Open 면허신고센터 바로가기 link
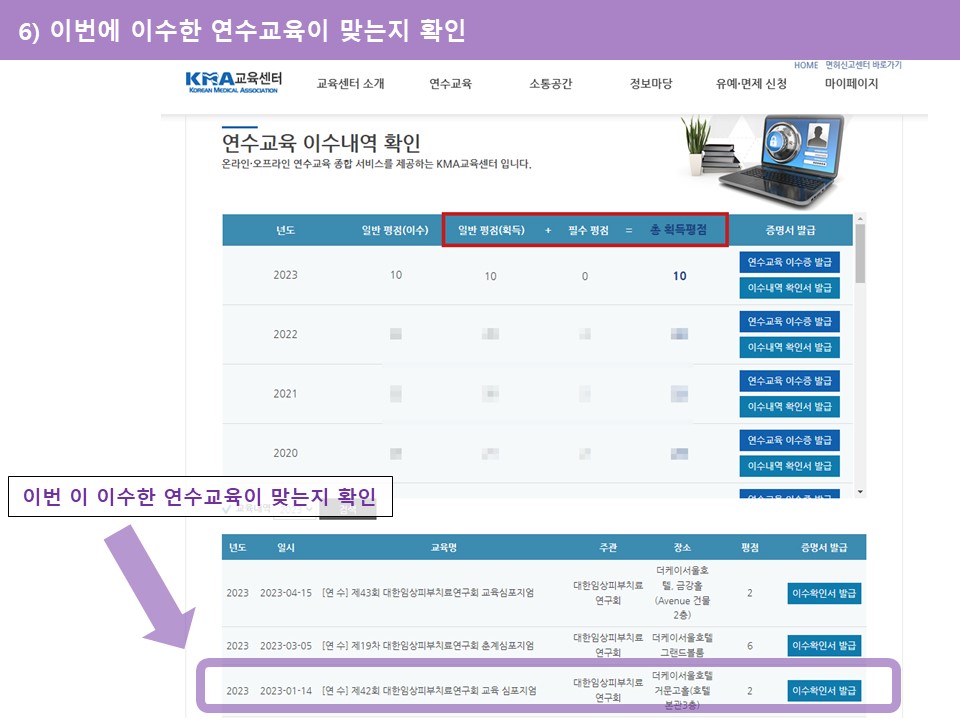The image size is (960, 720). pyautogui.click(x=863, y=65)
